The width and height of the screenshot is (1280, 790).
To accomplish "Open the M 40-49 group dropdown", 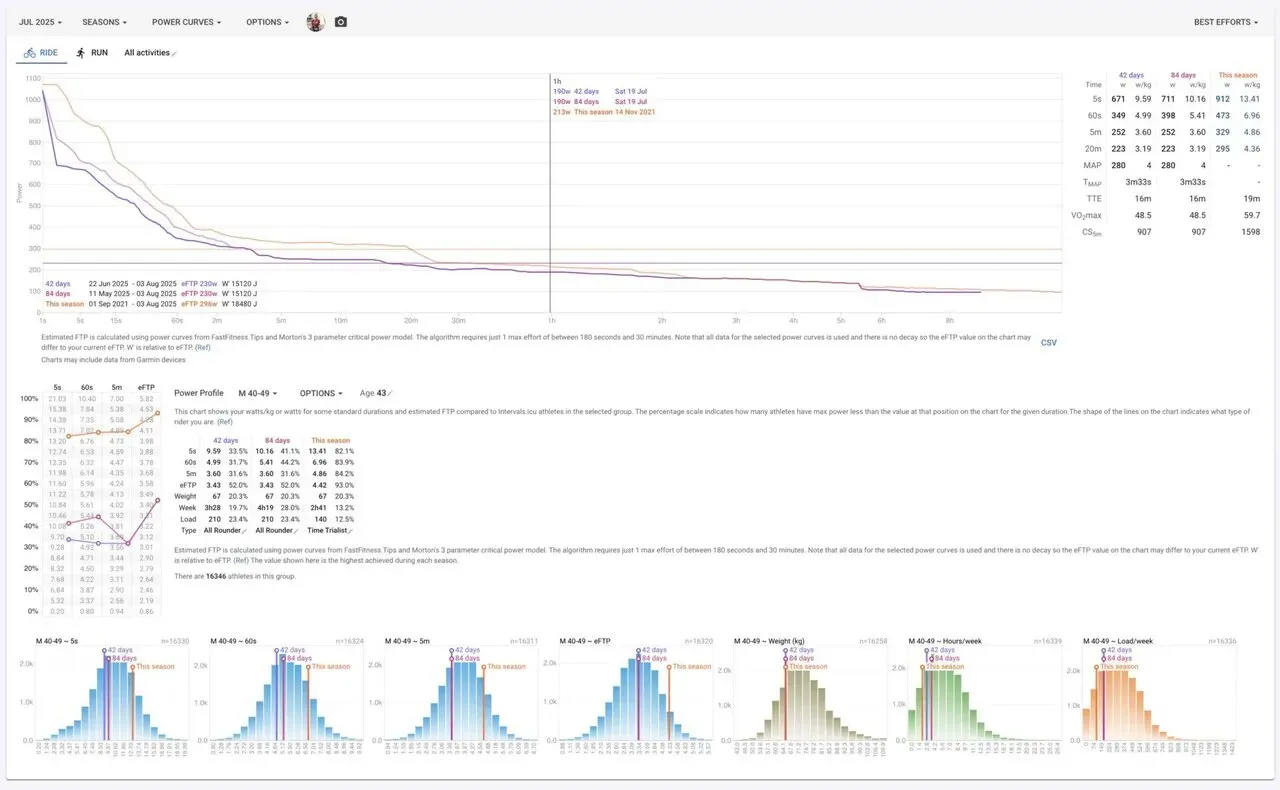I will click(x=258, y=394).
